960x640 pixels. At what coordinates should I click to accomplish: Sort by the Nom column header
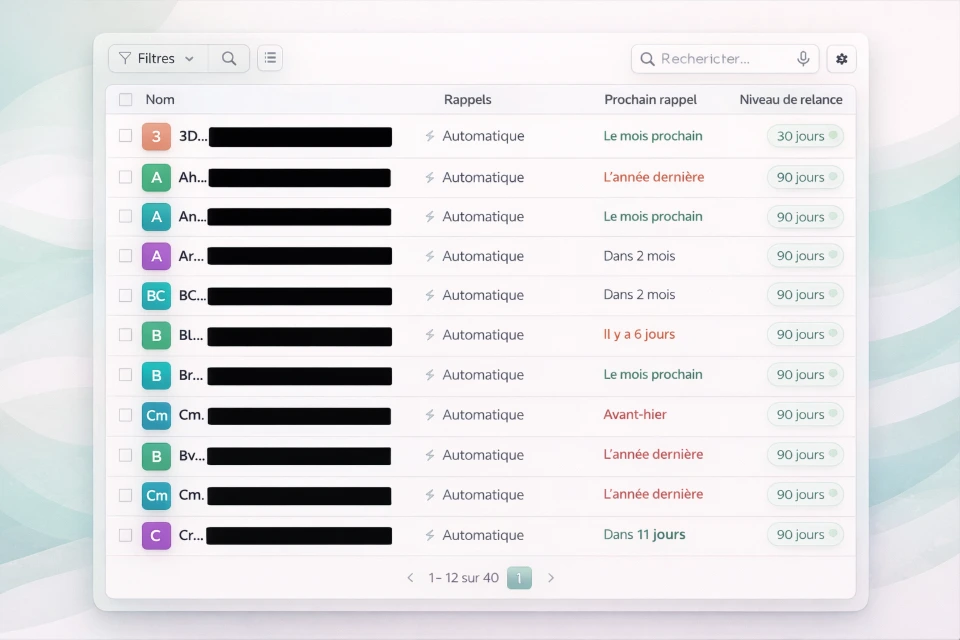tap(160, 100)
